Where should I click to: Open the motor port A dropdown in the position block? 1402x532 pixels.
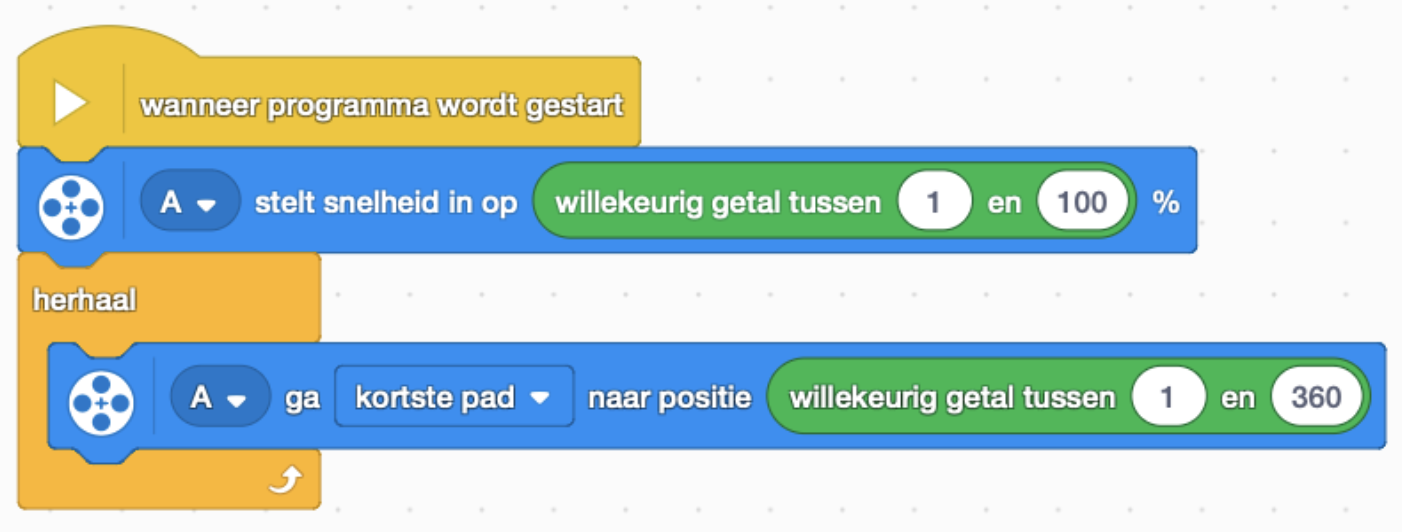[x=221, y=398]
